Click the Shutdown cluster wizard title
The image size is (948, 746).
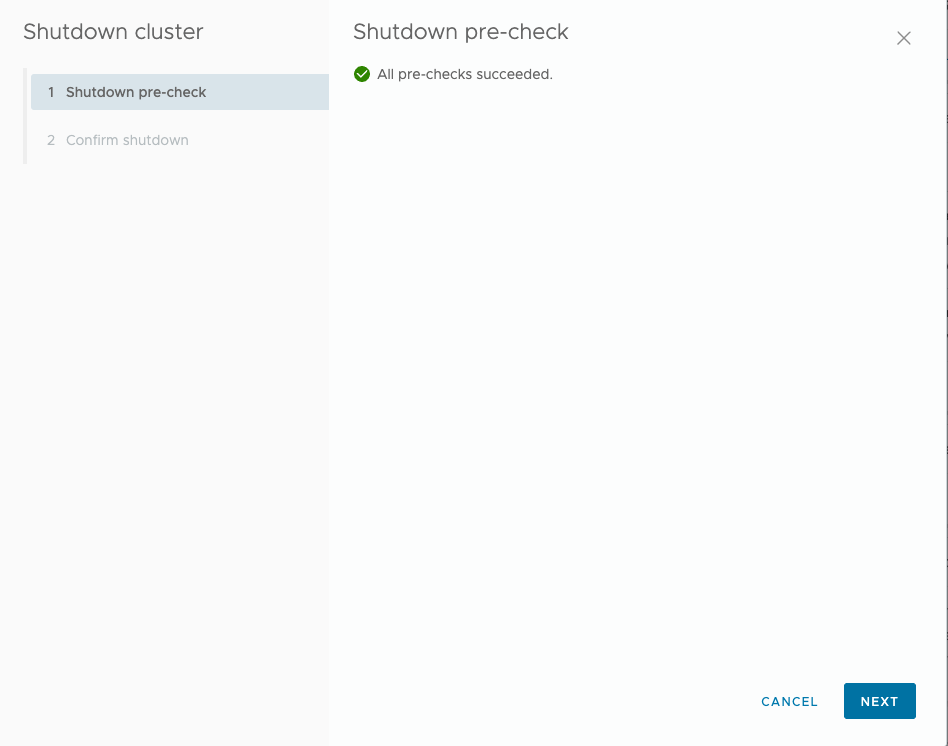click(x=113, y=32)
